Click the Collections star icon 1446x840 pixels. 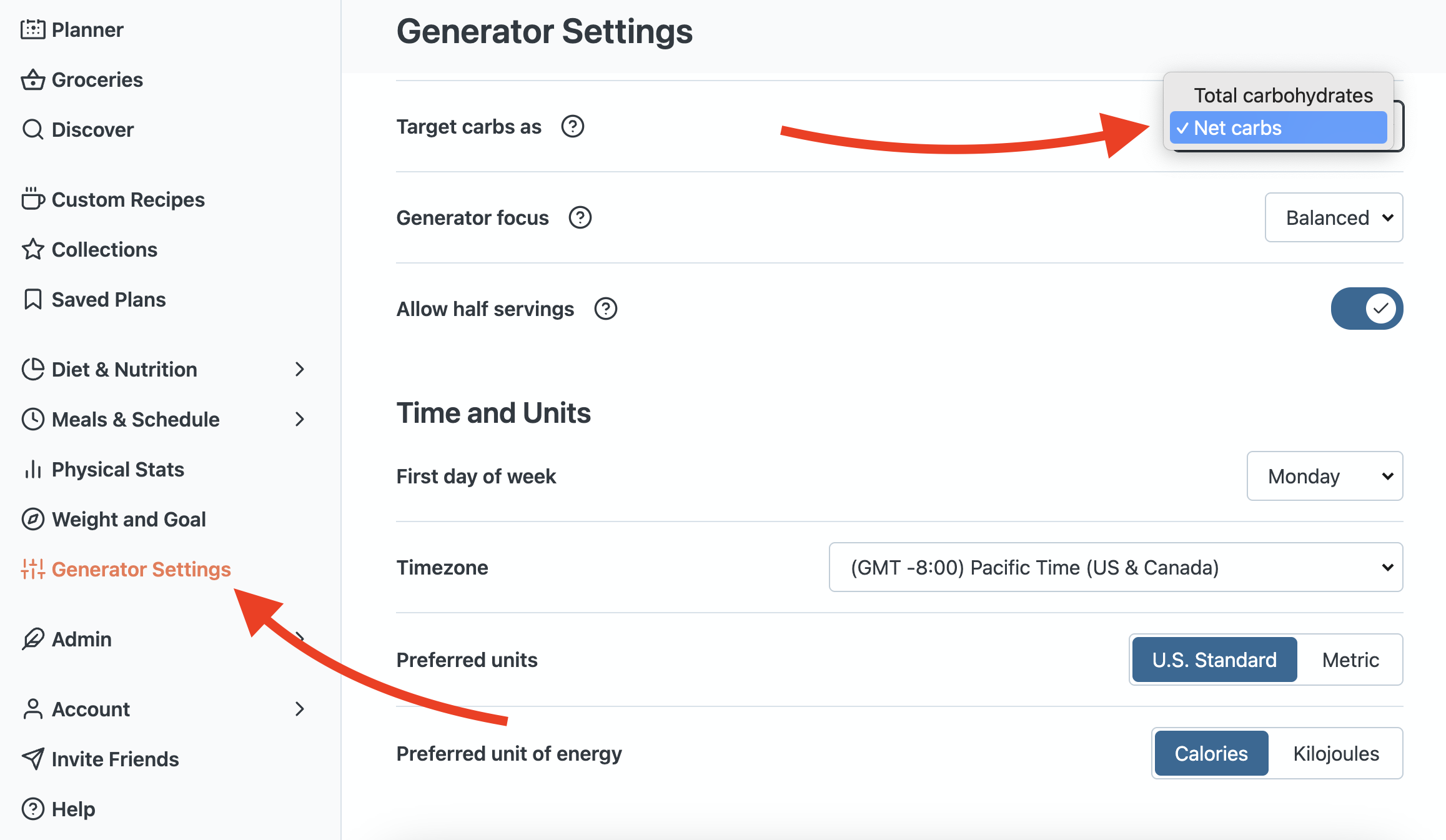[x=32, y=249]
